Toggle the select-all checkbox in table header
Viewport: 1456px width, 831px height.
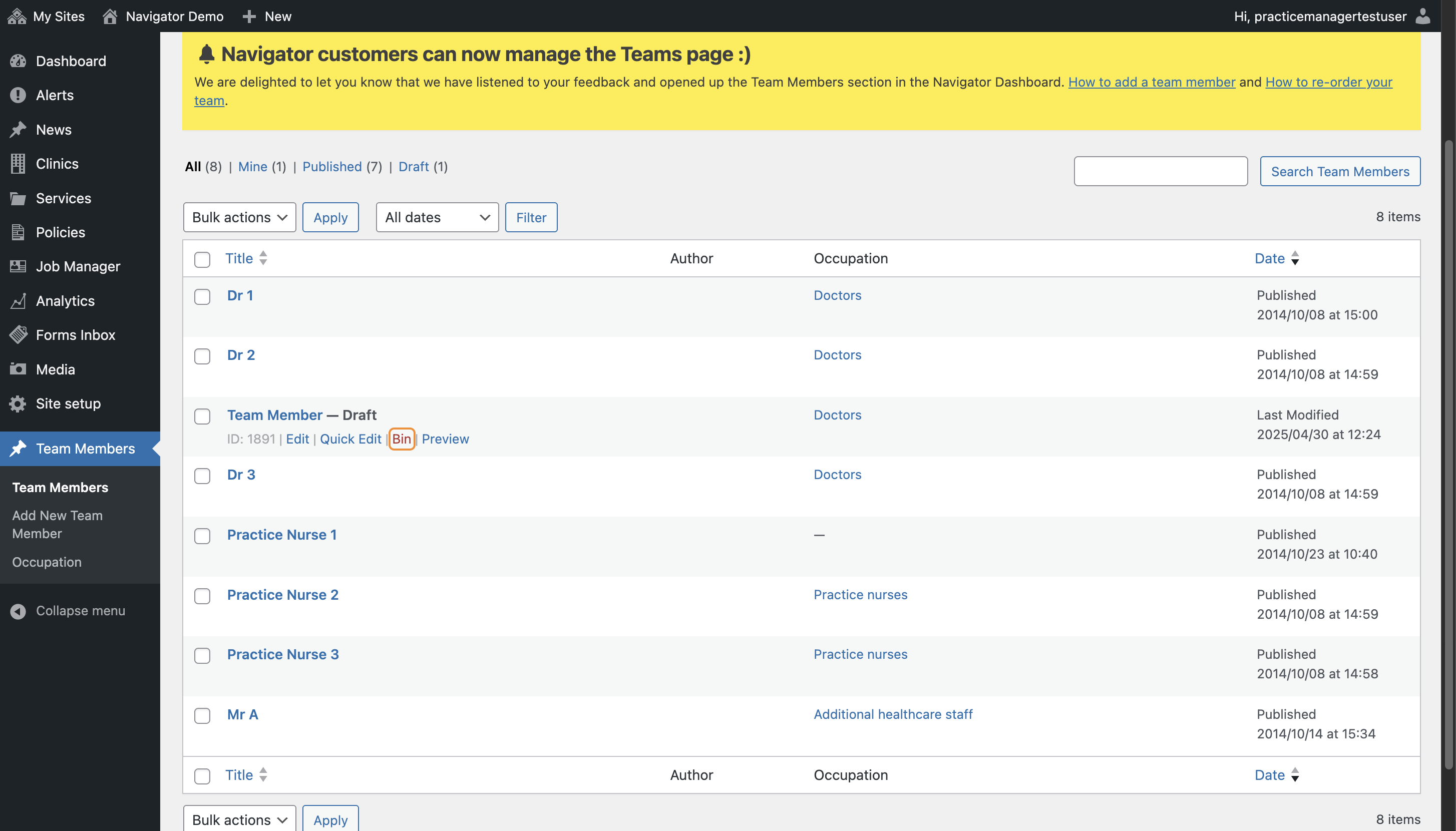pos(202,259)
